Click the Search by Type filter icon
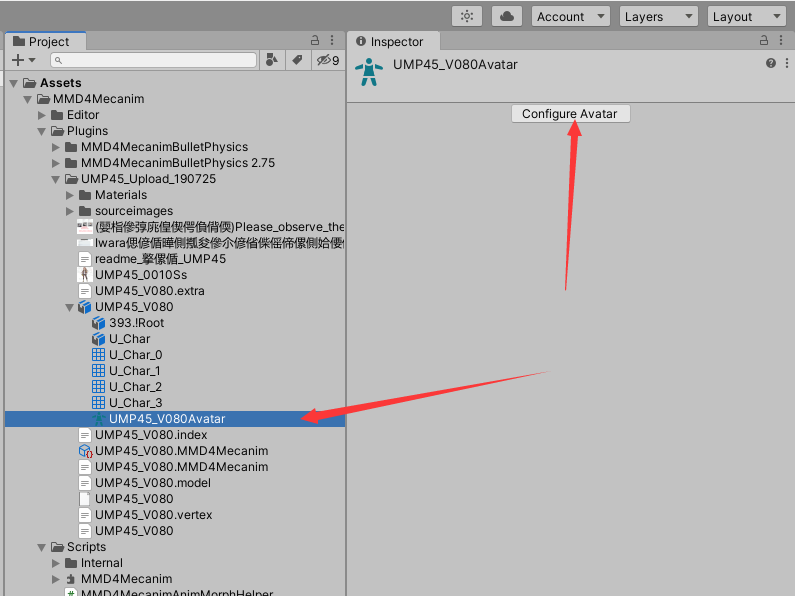Image resolution: width=795 pixels, height=596 pixels. (x=271, y=61)
